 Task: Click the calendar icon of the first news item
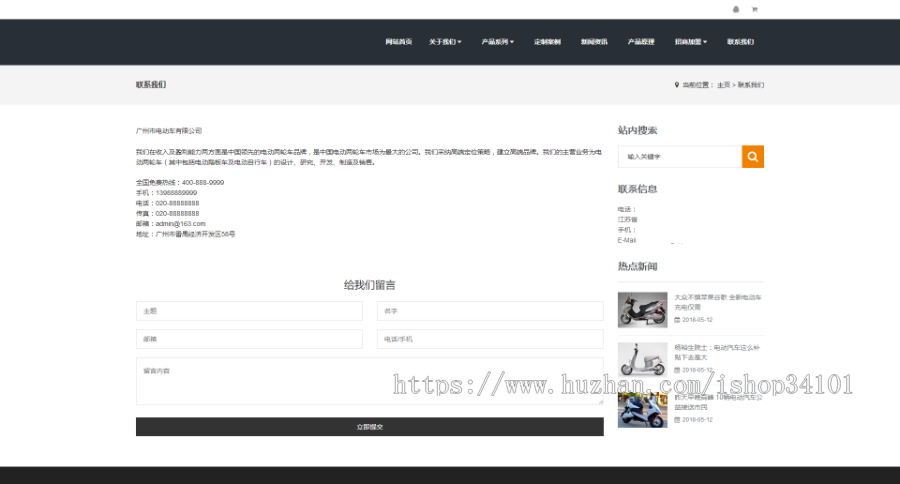(677, 320)
